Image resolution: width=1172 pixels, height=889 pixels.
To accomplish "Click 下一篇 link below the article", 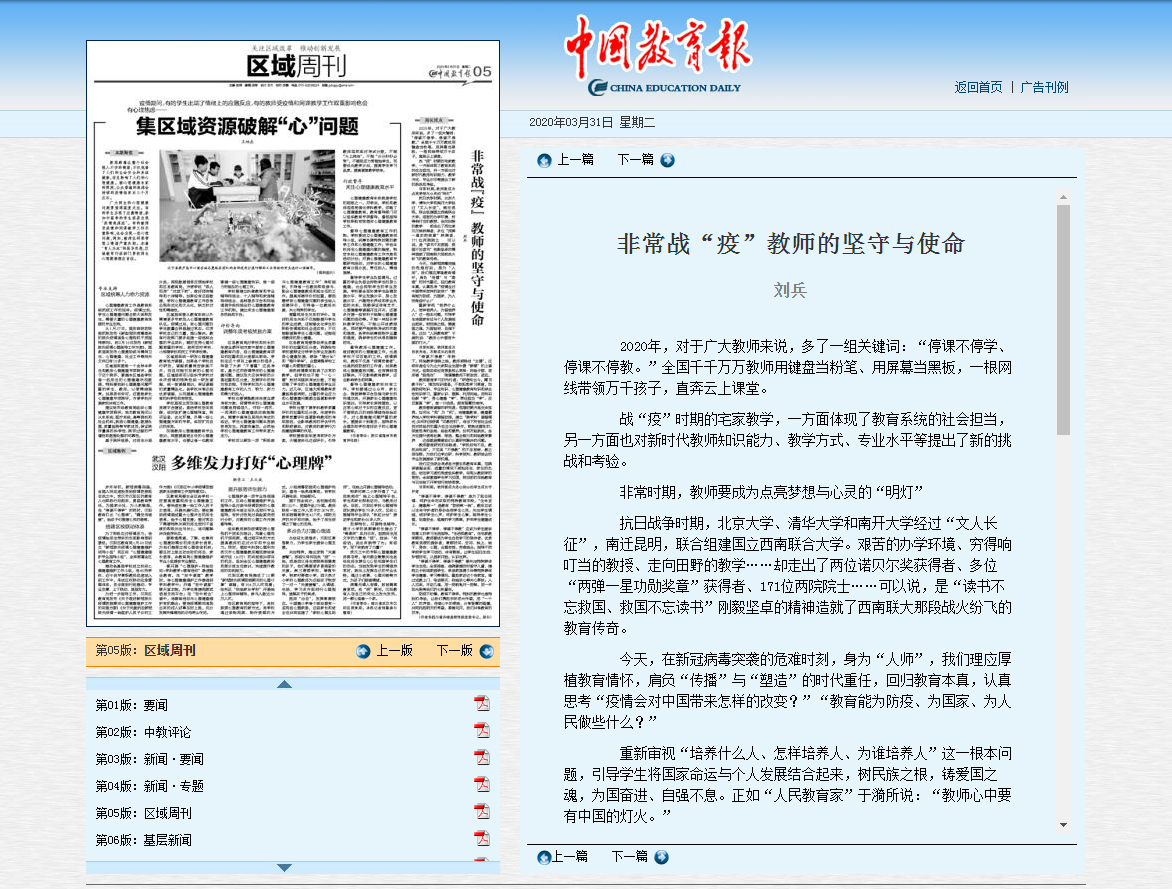I will 629,856.
